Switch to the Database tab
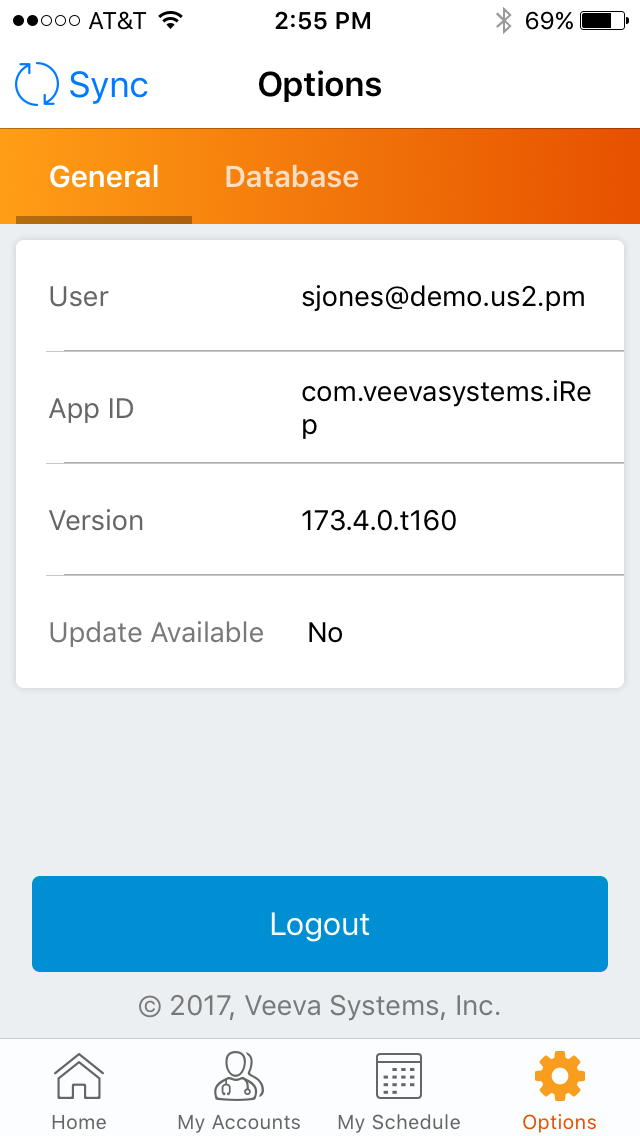Image resolution: width=640 pixels, height=1136 pixels. (291, 177)
